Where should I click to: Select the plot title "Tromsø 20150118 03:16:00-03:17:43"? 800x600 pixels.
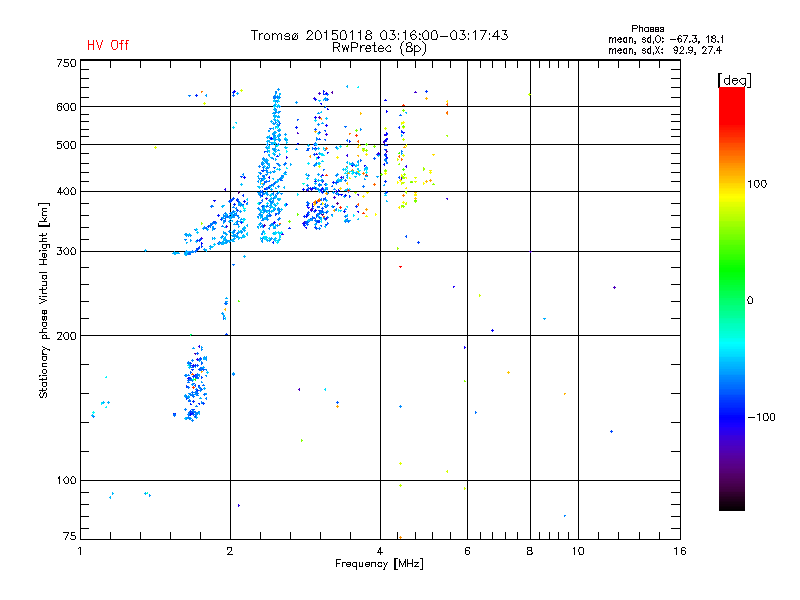pos(379,35)
